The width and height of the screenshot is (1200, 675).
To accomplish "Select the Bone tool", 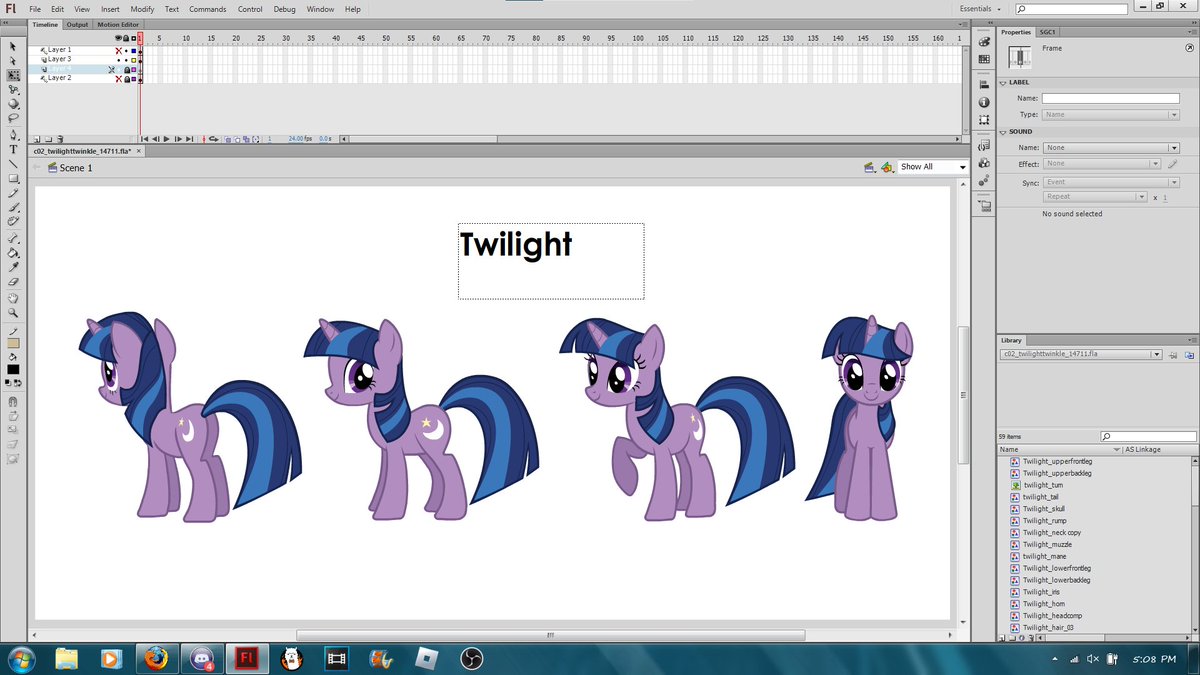I will 13,239.
